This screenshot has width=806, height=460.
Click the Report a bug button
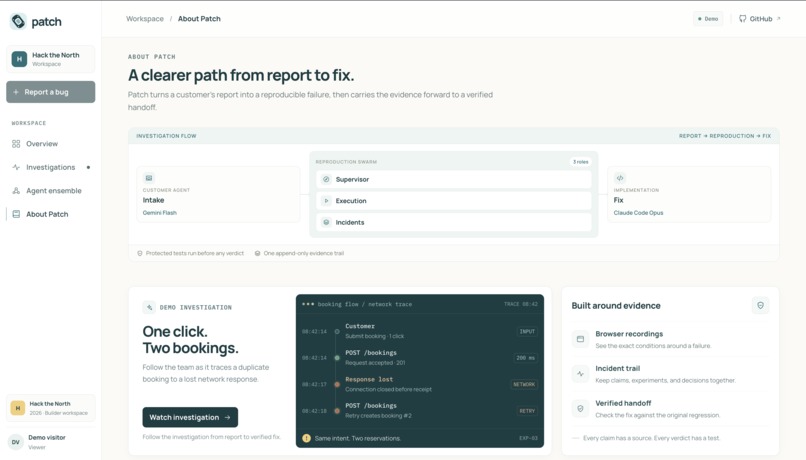coord(50,92)
